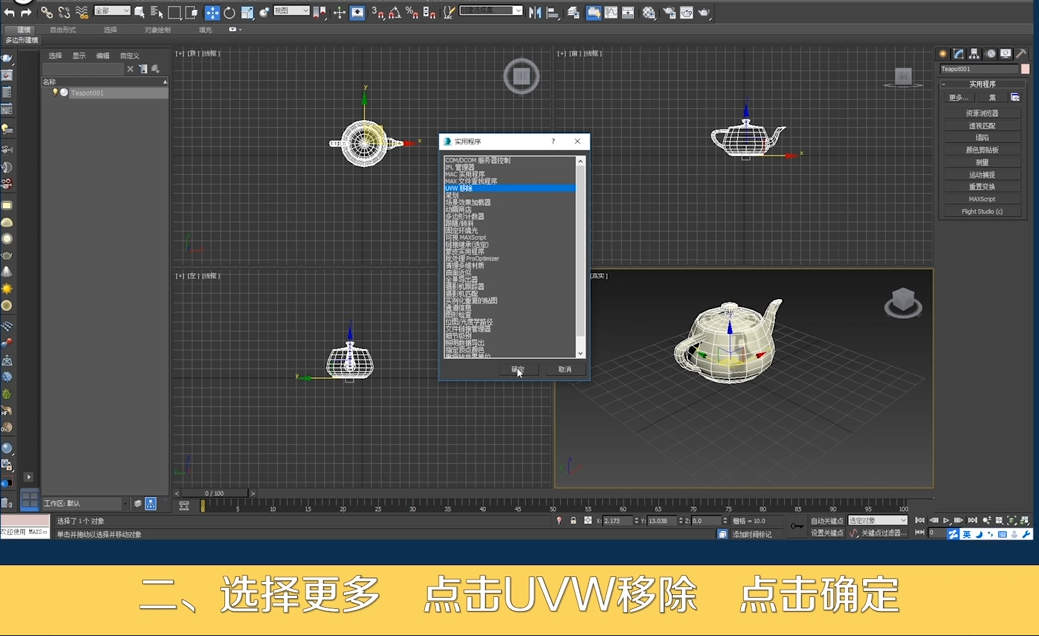Click the 确定 button in dialog

pos(518,369)
